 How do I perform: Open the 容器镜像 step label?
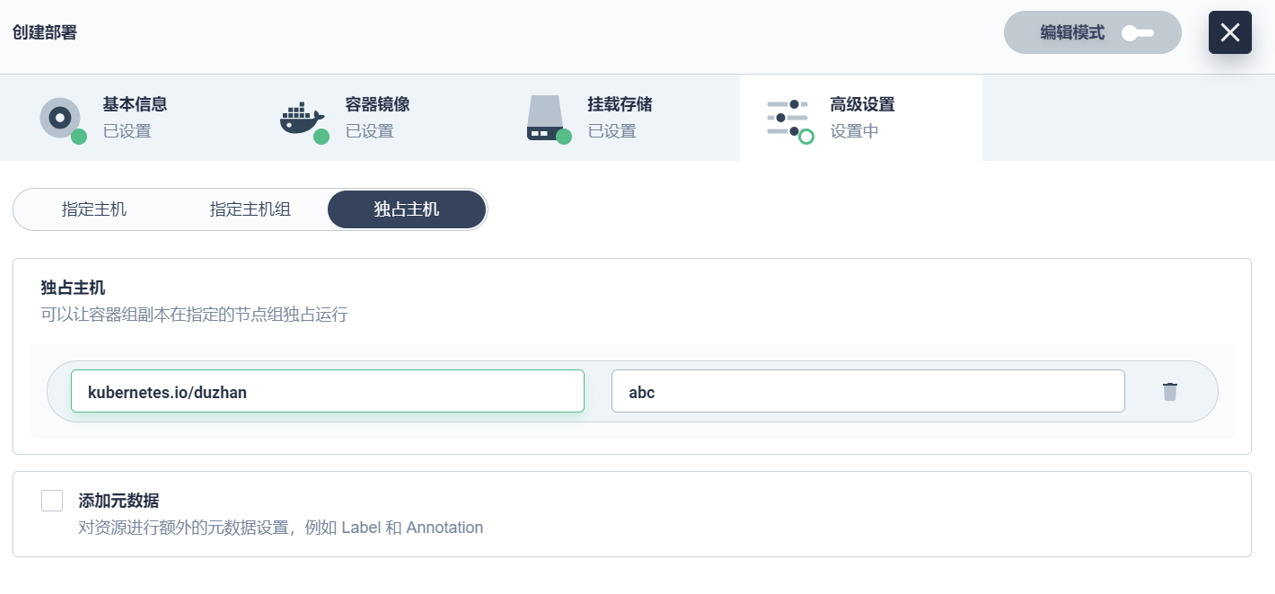click(x=377, y=104)
